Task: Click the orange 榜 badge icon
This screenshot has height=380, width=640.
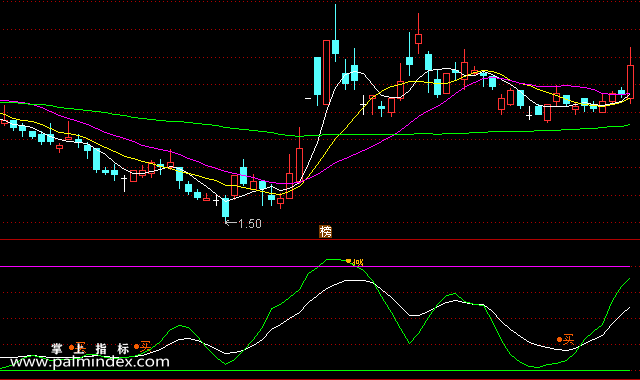Action: point(325,231)
